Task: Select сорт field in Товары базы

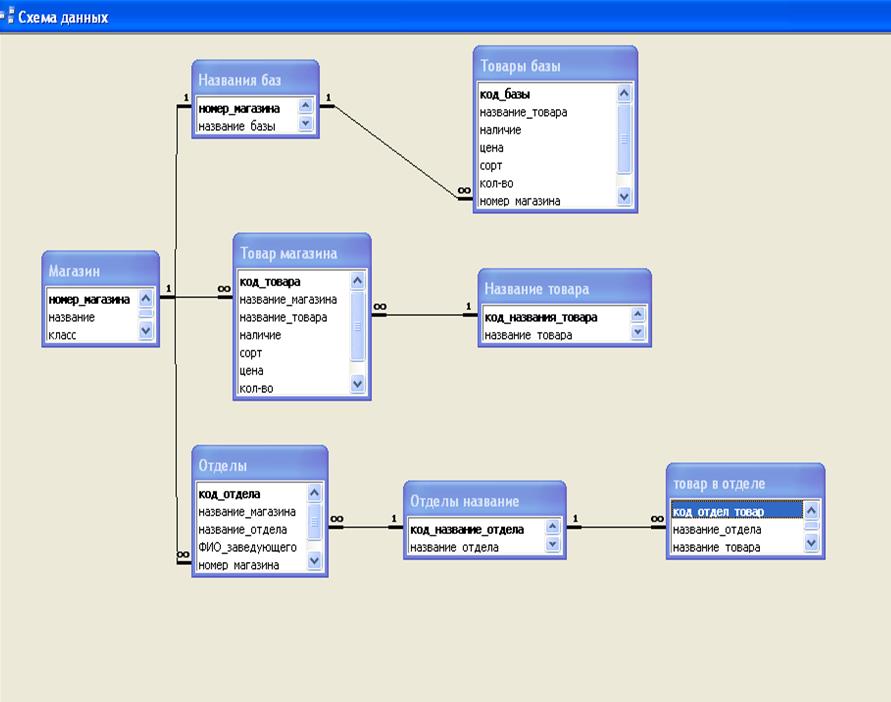Action: click(x=547, y=165)
